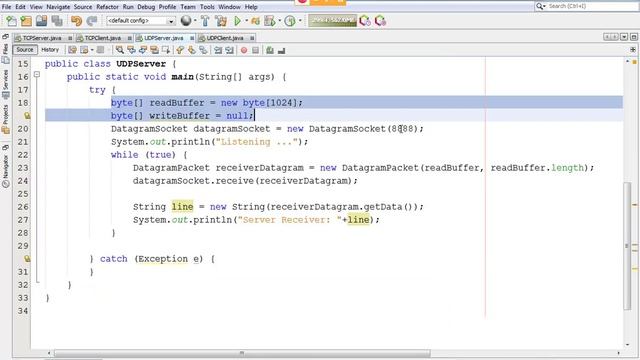The height and width of the screenshot is (360, 640).
Task: Click the hint lightbulb beside the catch line
Action: (27, 258)
